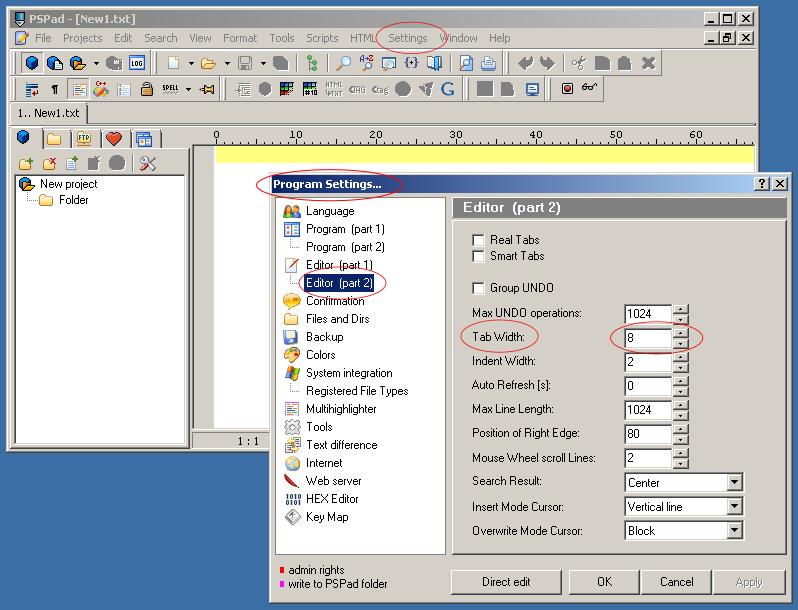Click the pushpin stay-on-top icon

point(207,90)
